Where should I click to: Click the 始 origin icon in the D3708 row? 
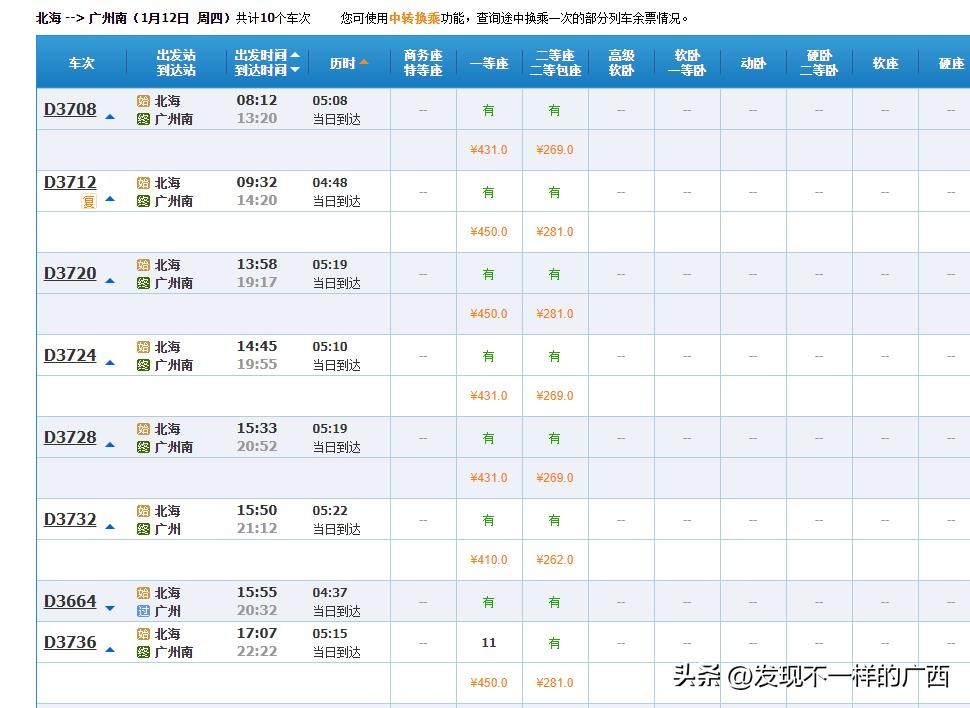[143, 101]
